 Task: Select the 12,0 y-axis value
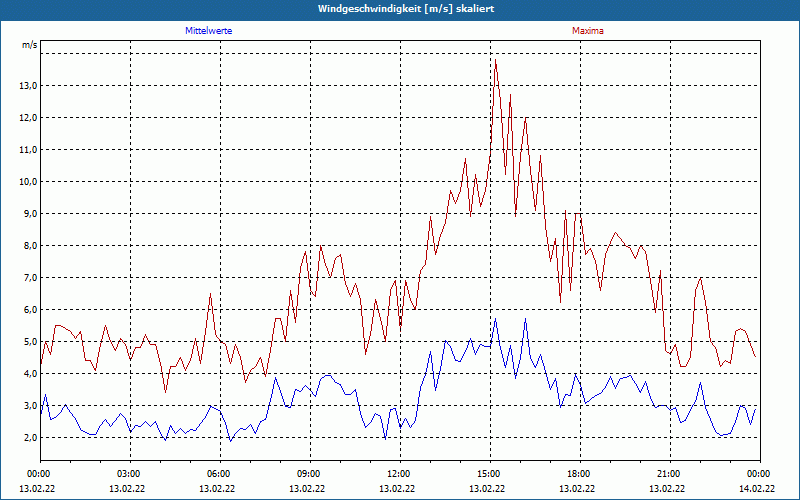28,118
